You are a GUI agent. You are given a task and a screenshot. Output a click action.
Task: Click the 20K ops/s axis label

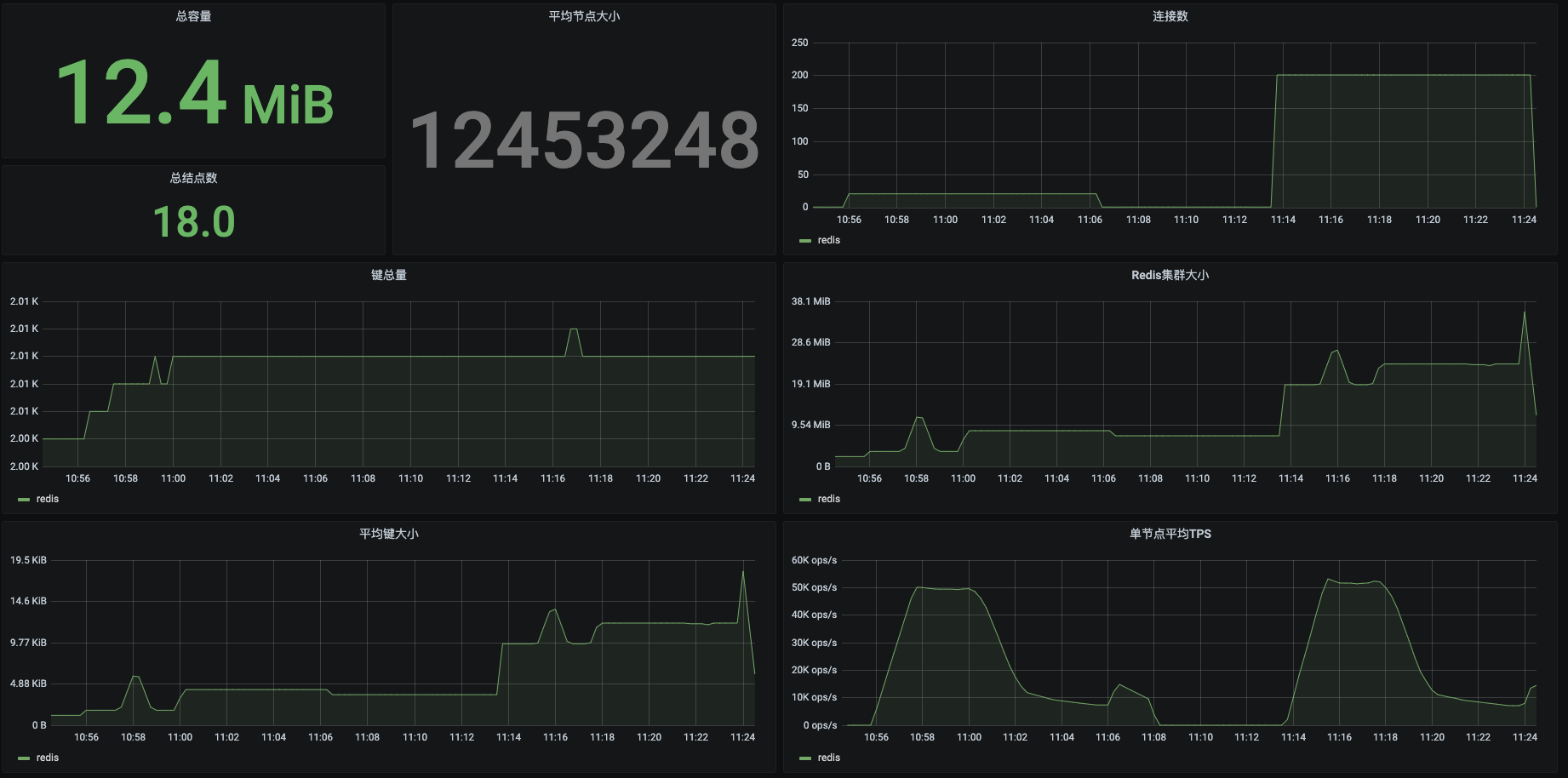coord(814,670)
